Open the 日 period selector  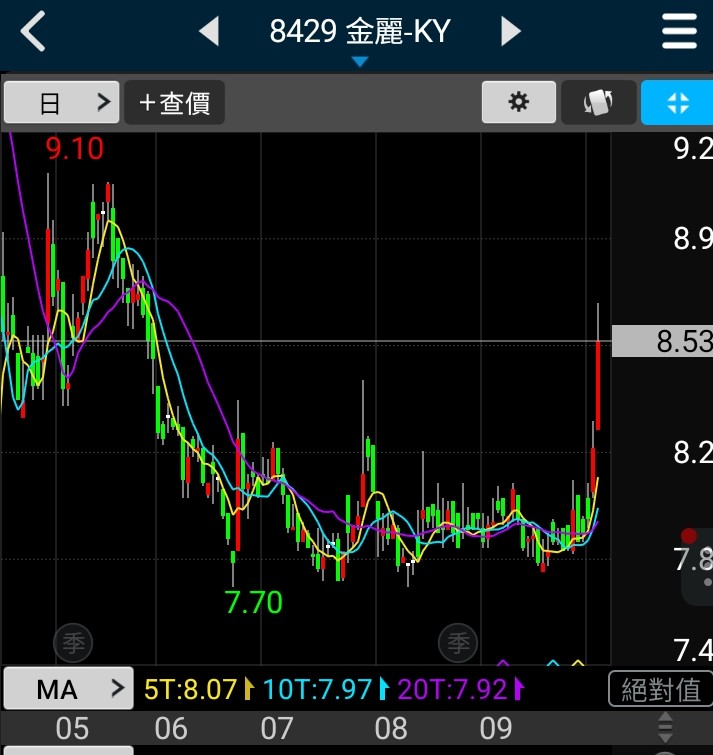pos(61,102)
